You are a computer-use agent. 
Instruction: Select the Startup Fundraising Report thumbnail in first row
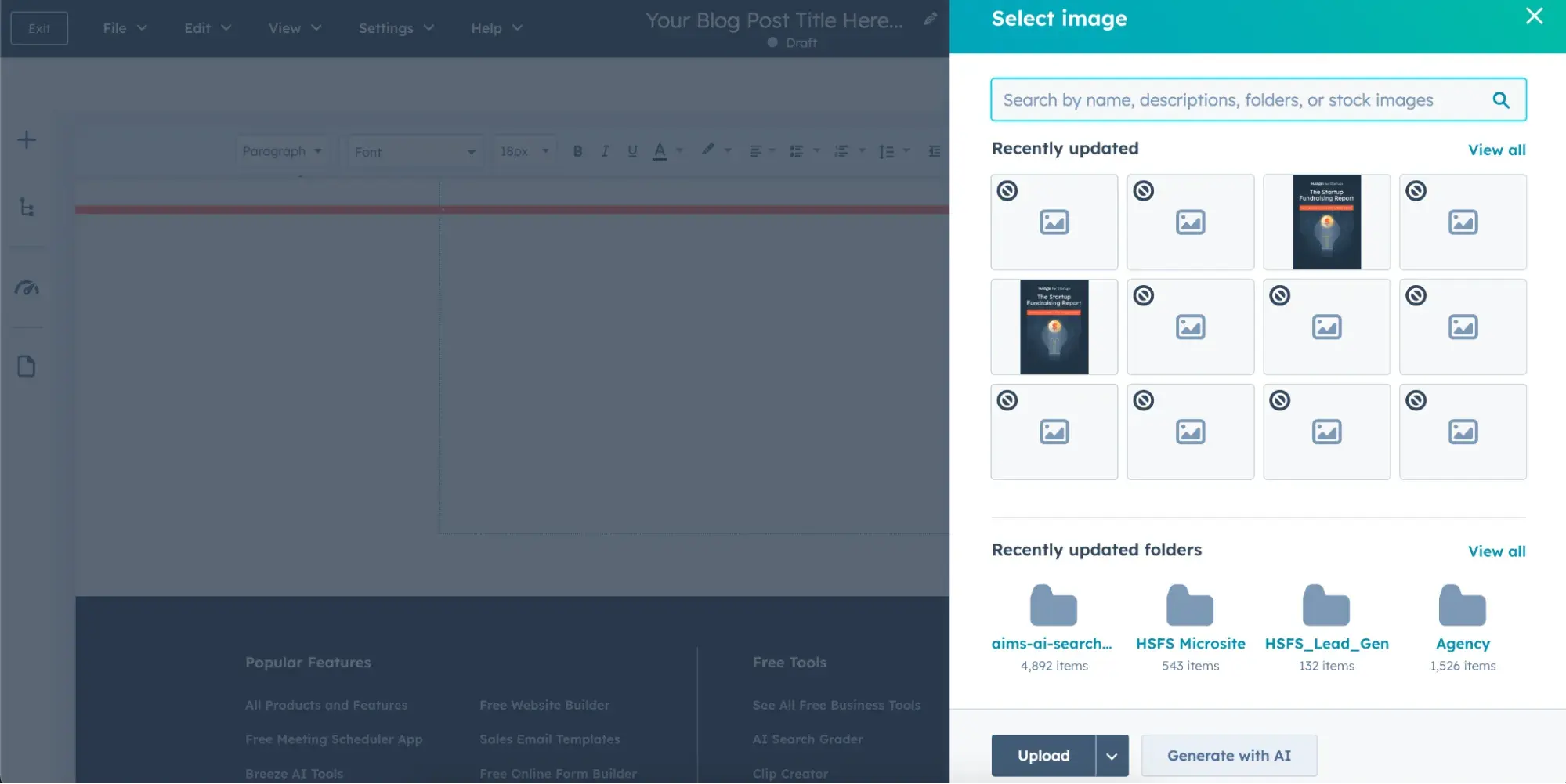pos(1326,222)
